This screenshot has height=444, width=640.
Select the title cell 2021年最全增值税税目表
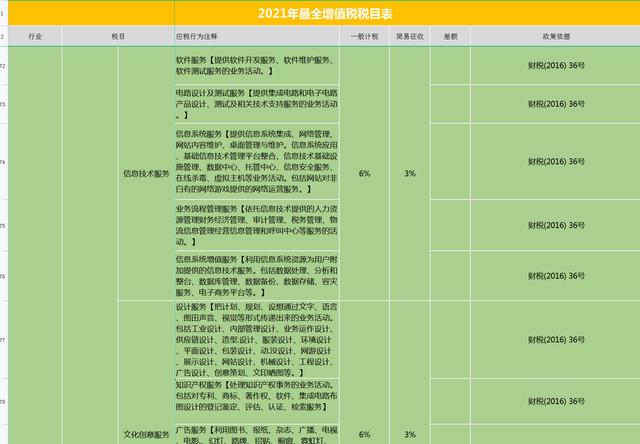324,14
